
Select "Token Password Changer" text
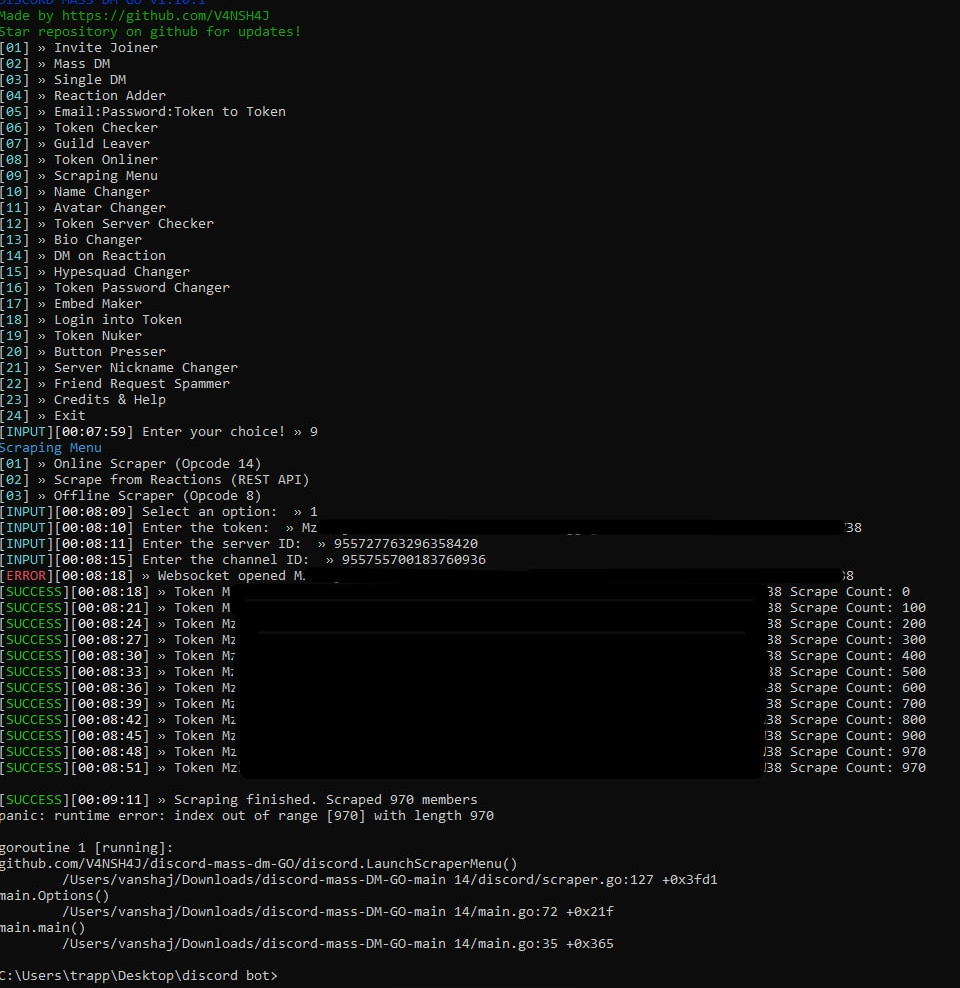pyautogui.click(x=142, y=287)
